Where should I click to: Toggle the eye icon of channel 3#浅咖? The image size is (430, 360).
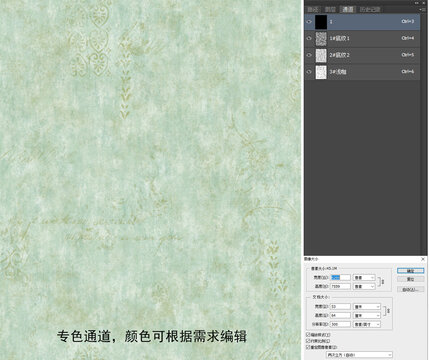[x=309, y=72]
